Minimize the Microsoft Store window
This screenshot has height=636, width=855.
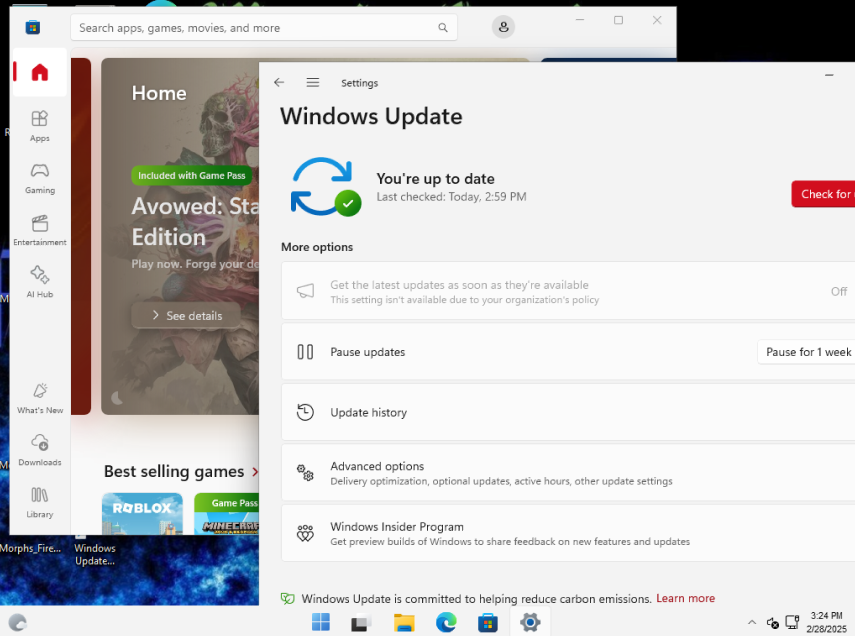[x=580, y=20]
